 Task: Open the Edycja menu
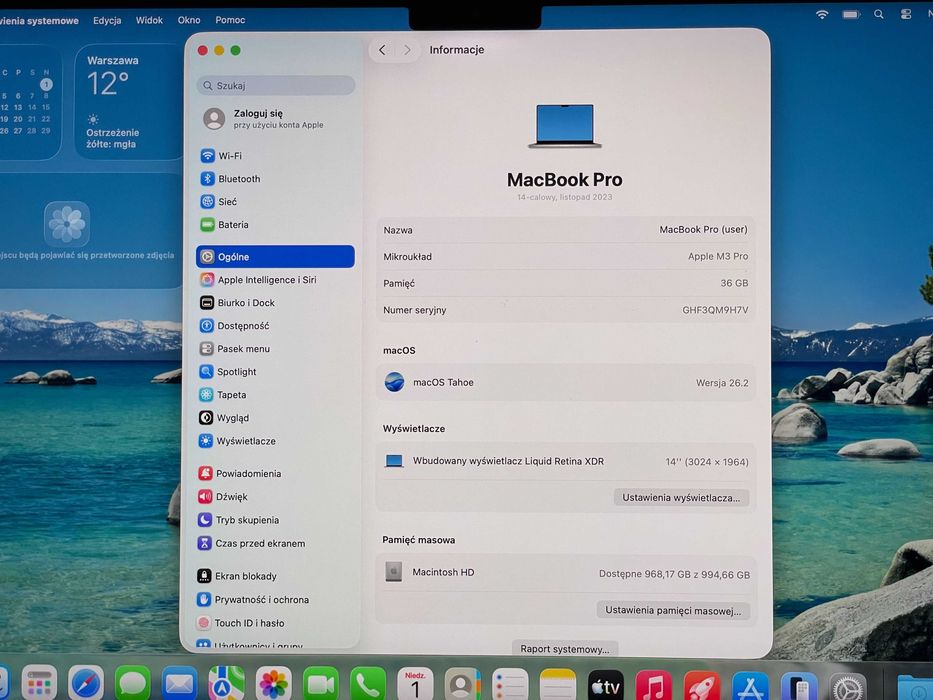(107, 20)
